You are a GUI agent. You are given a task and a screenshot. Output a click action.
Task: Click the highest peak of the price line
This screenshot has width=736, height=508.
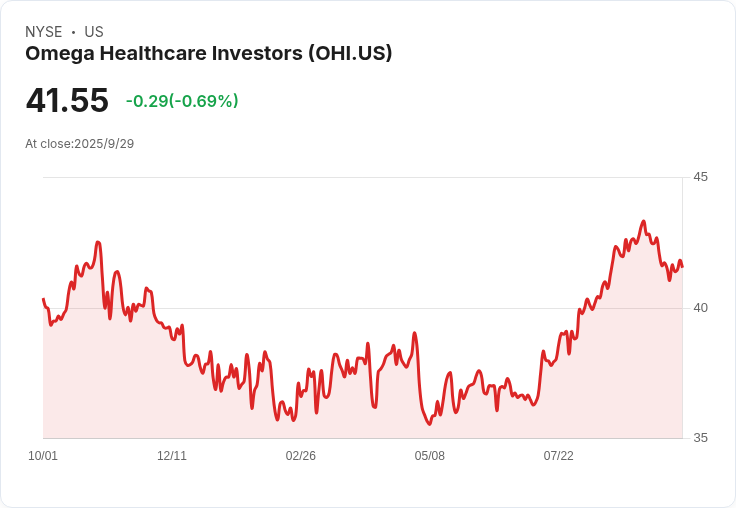[x=643, y=221]
